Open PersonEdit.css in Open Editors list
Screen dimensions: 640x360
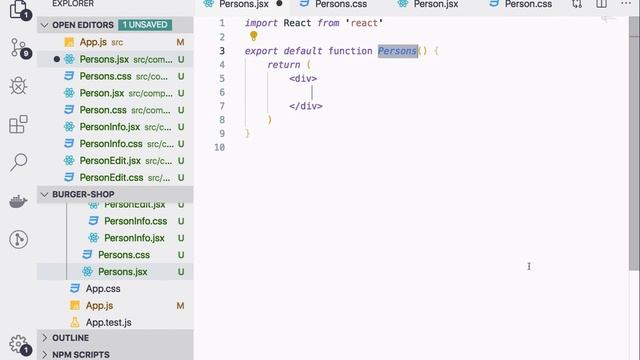tap(115, 178)
